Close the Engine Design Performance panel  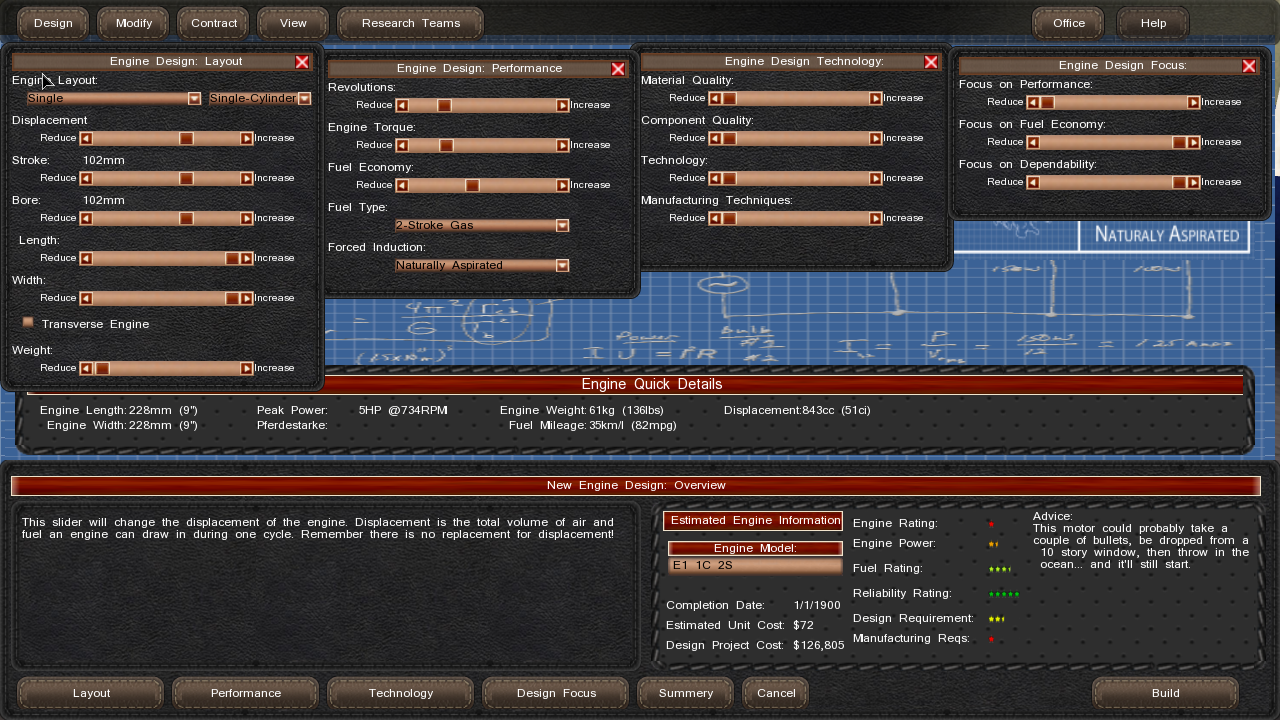tap(617, 69)
